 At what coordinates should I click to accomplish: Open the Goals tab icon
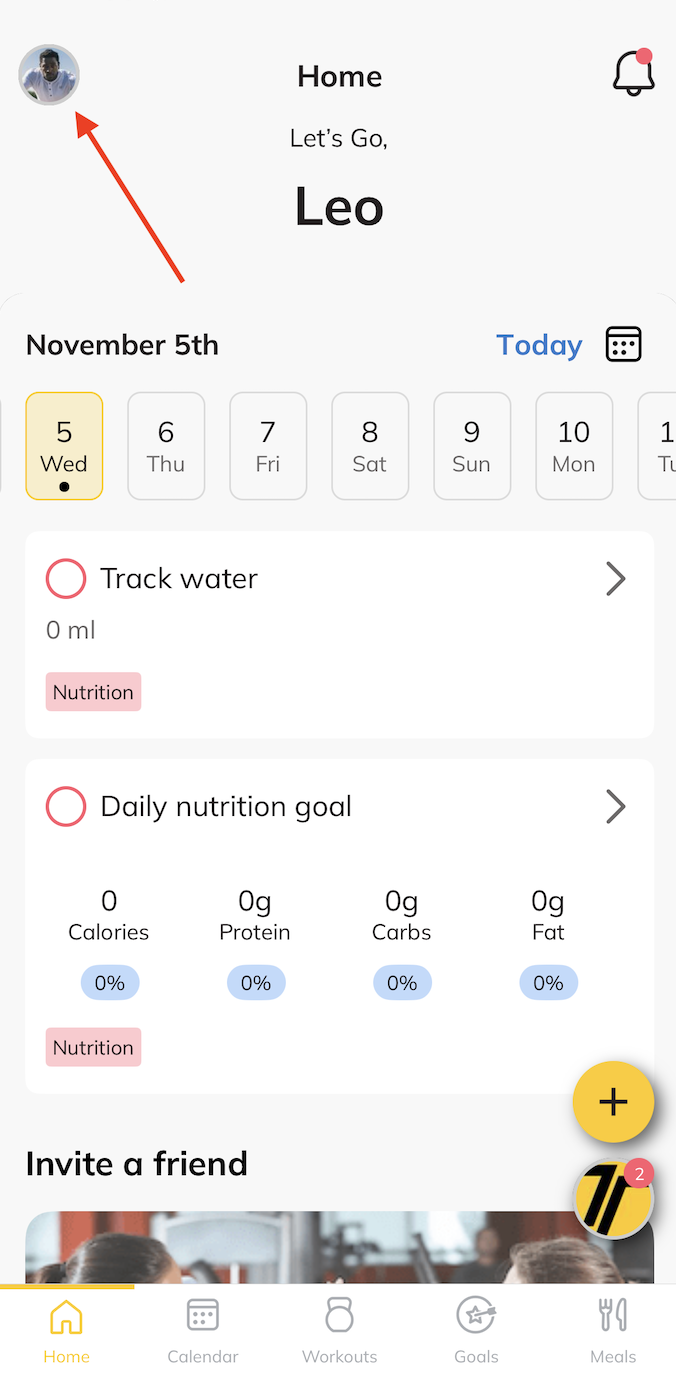[x=476, y=1316]
